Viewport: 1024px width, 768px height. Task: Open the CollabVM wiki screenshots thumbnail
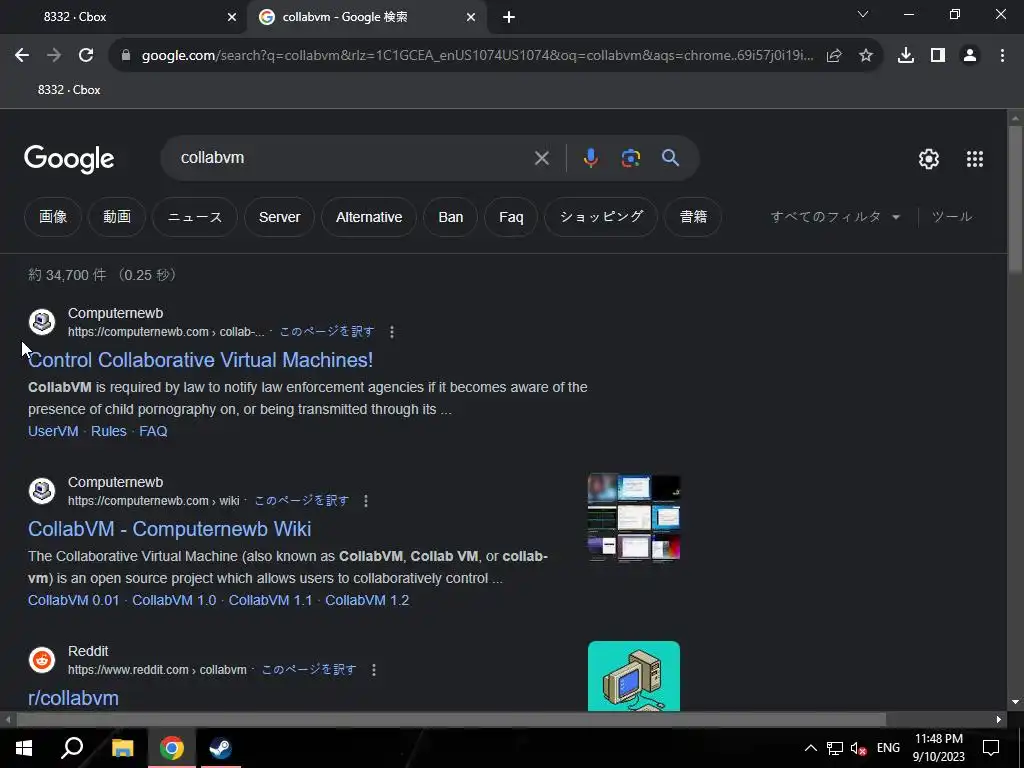click(x=633, y=517)
